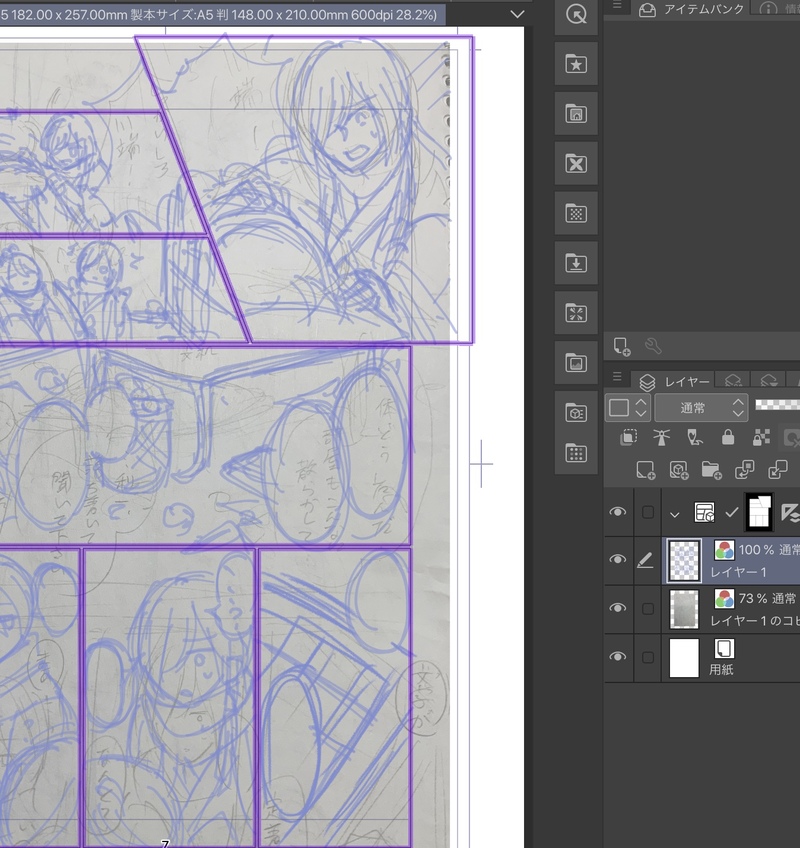Merge with lower layer icon
This screenshot has height=848, width=800.
point(777,470)
